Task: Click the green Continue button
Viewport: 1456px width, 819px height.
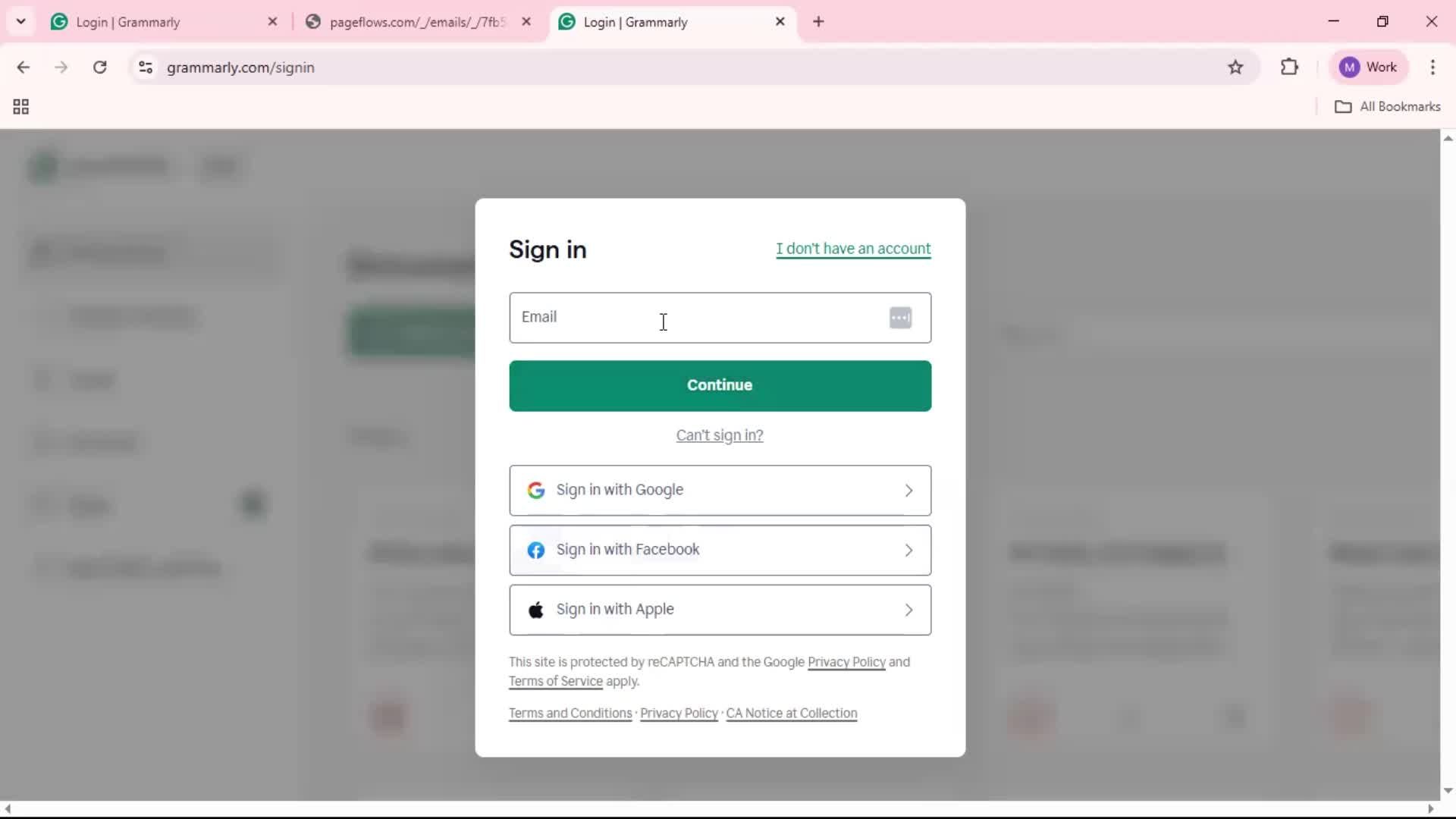Action: click(x=720, y=386)
